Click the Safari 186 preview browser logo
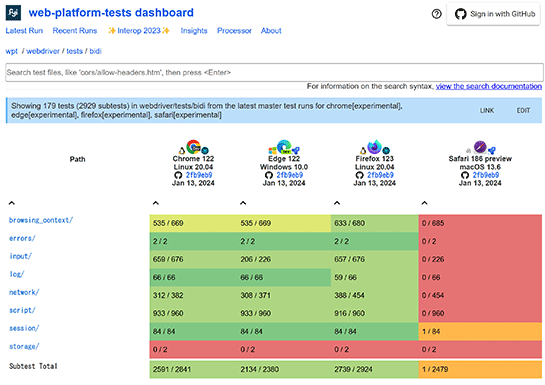Screen dimensions: 545x385 [480, 147]
